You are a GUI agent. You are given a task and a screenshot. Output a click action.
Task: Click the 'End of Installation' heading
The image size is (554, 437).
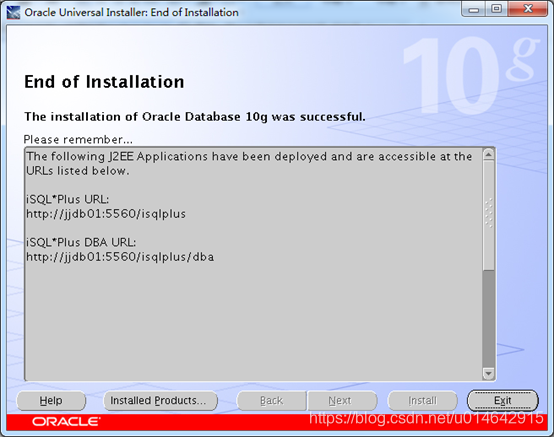104,82
